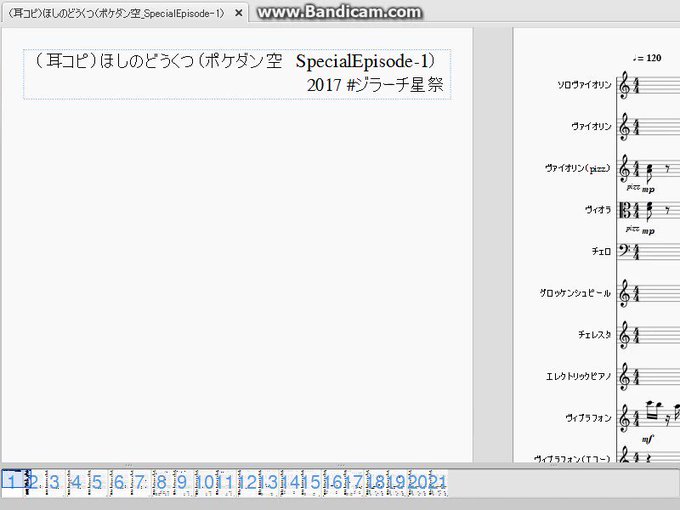The height and width of the screenshot is (510, 680).
Task: Select the チェロ staff label
Action: [601, 251]
